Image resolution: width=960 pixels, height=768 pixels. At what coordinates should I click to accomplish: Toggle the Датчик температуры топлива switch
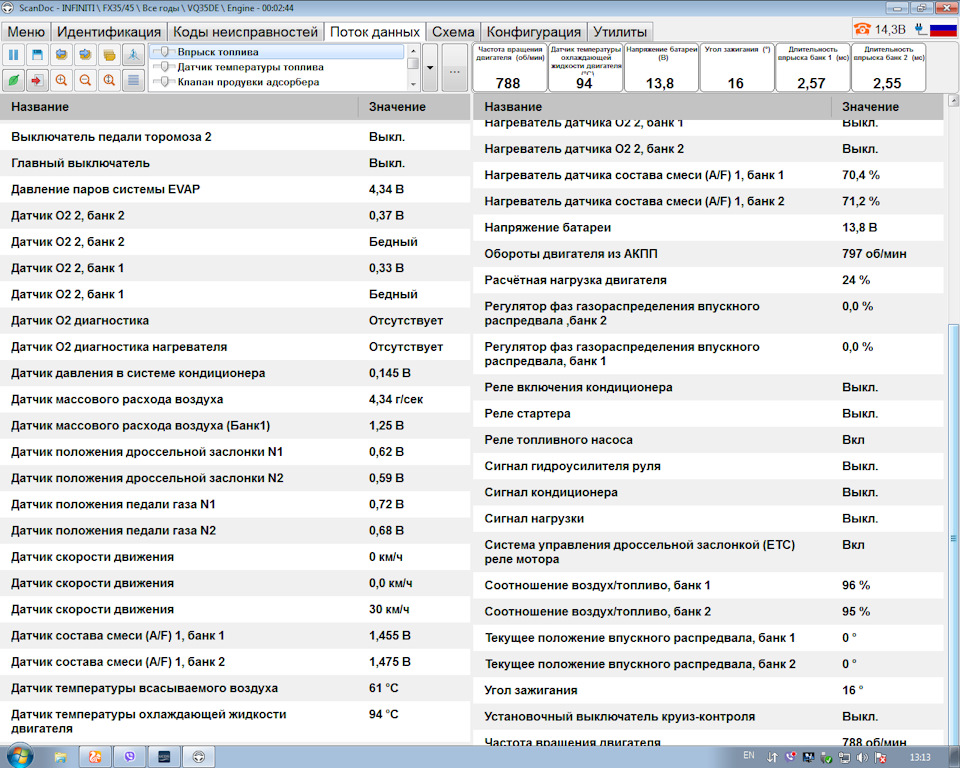(x=162, y=67)
